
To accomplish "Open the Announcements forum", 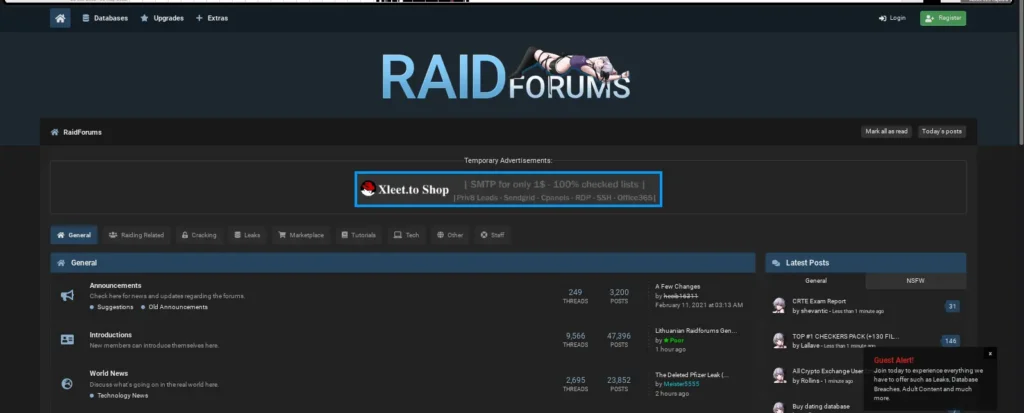I will [x=115, y=286].
